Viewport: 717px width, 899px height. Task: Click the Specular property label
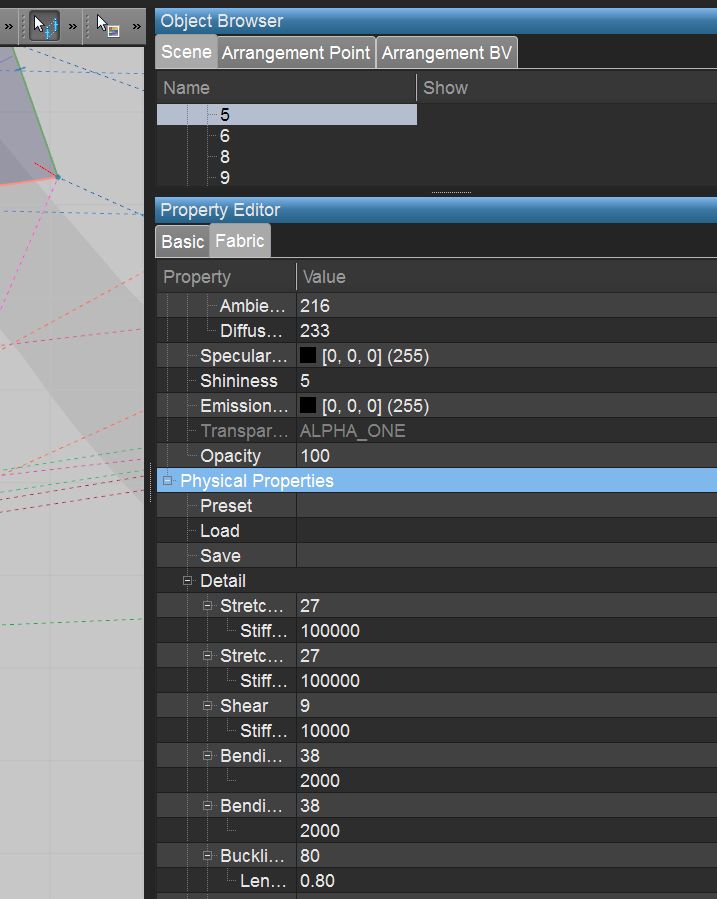tap(243, 356)
